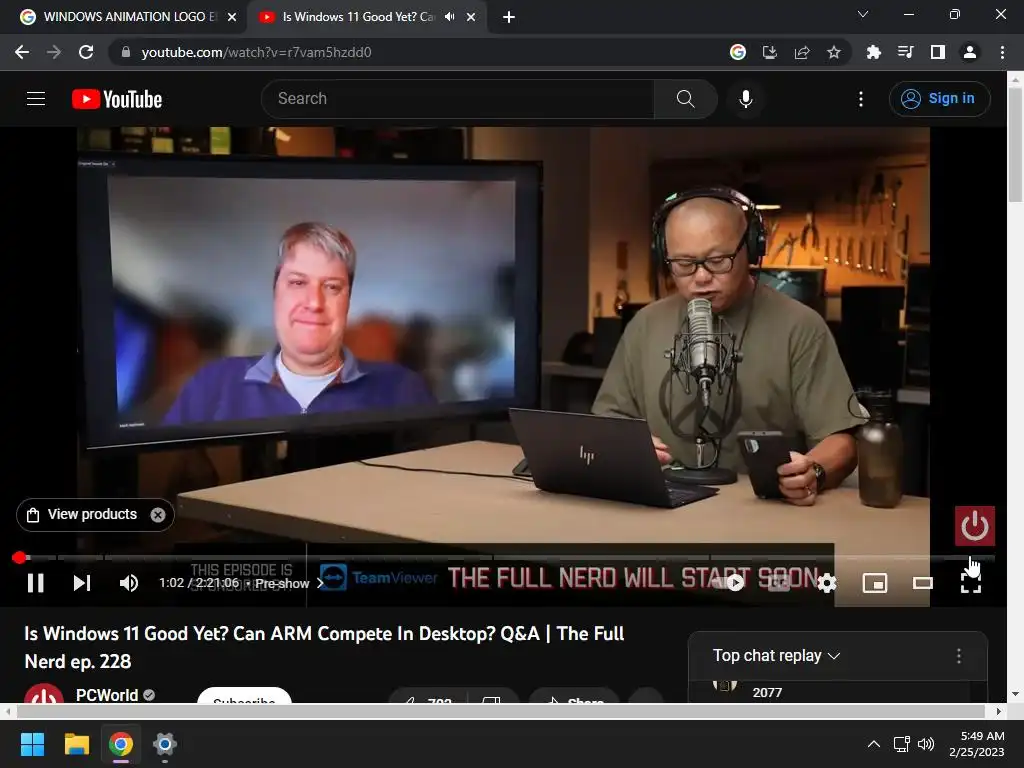The width and height of the screenshot is (1024, 768).
Task: Mute the video volume speaker icon
Action: 129,583
